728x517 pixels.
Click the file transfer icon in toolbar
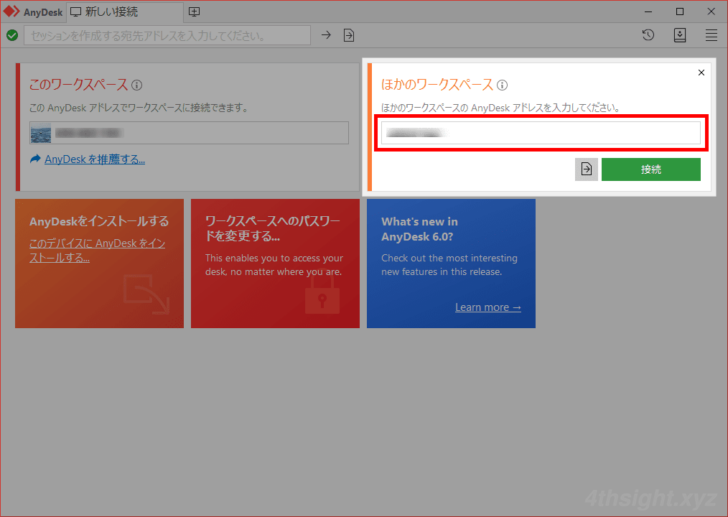[x=349, y=35]
